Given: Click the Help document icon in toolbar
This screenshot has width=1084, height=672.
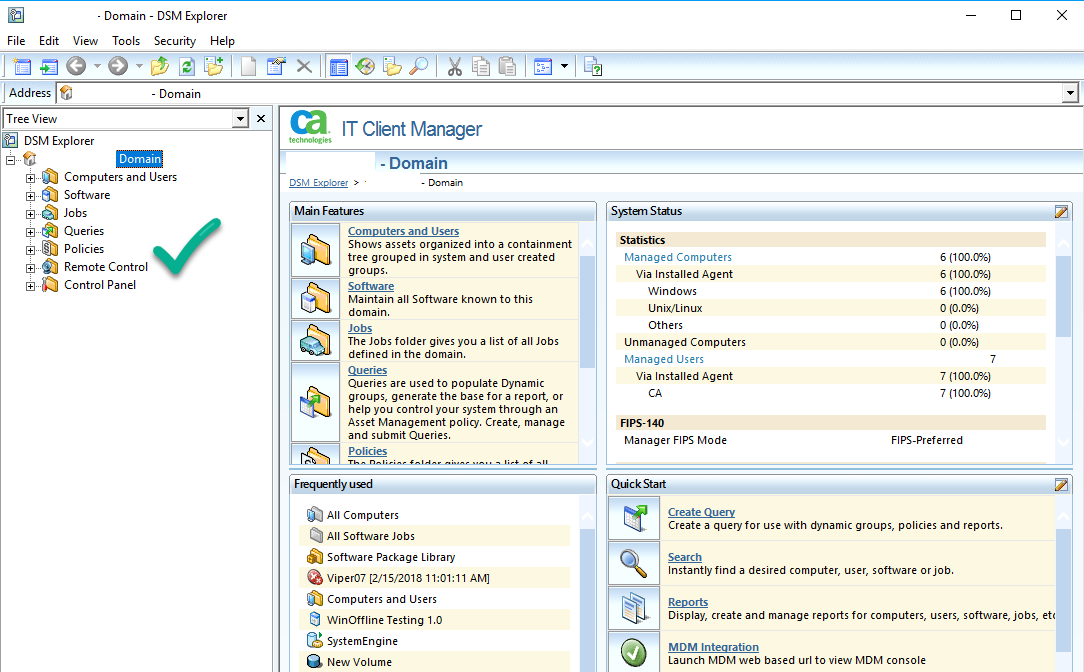Looking at the screenshot, I should (593, 67).
